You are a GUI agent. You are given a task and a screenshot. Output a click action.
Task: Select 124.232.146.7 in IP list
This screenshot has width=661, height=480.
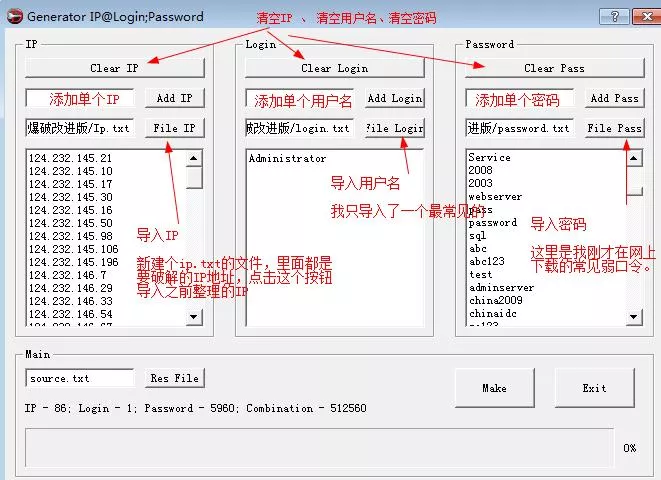(x=67, y=275)
